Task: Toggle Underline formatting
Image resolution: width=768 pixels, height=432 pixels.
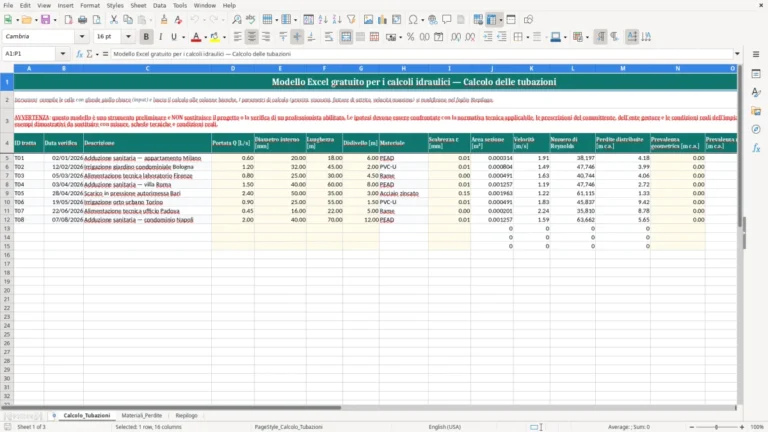Action: point(173,37)
